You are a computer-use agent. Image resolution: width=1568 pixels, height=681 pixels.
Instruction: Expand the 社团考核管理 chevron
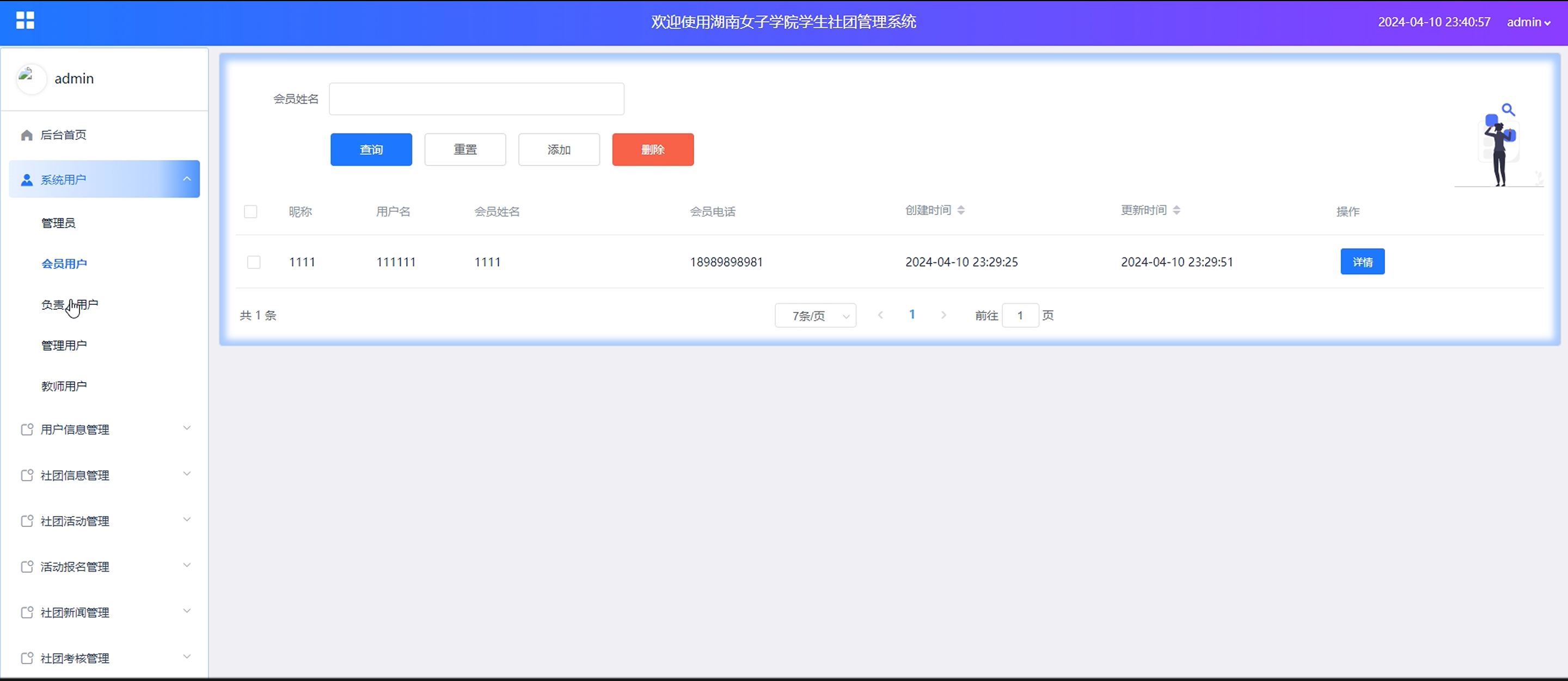pyautogui.click(x=187, y=656)
